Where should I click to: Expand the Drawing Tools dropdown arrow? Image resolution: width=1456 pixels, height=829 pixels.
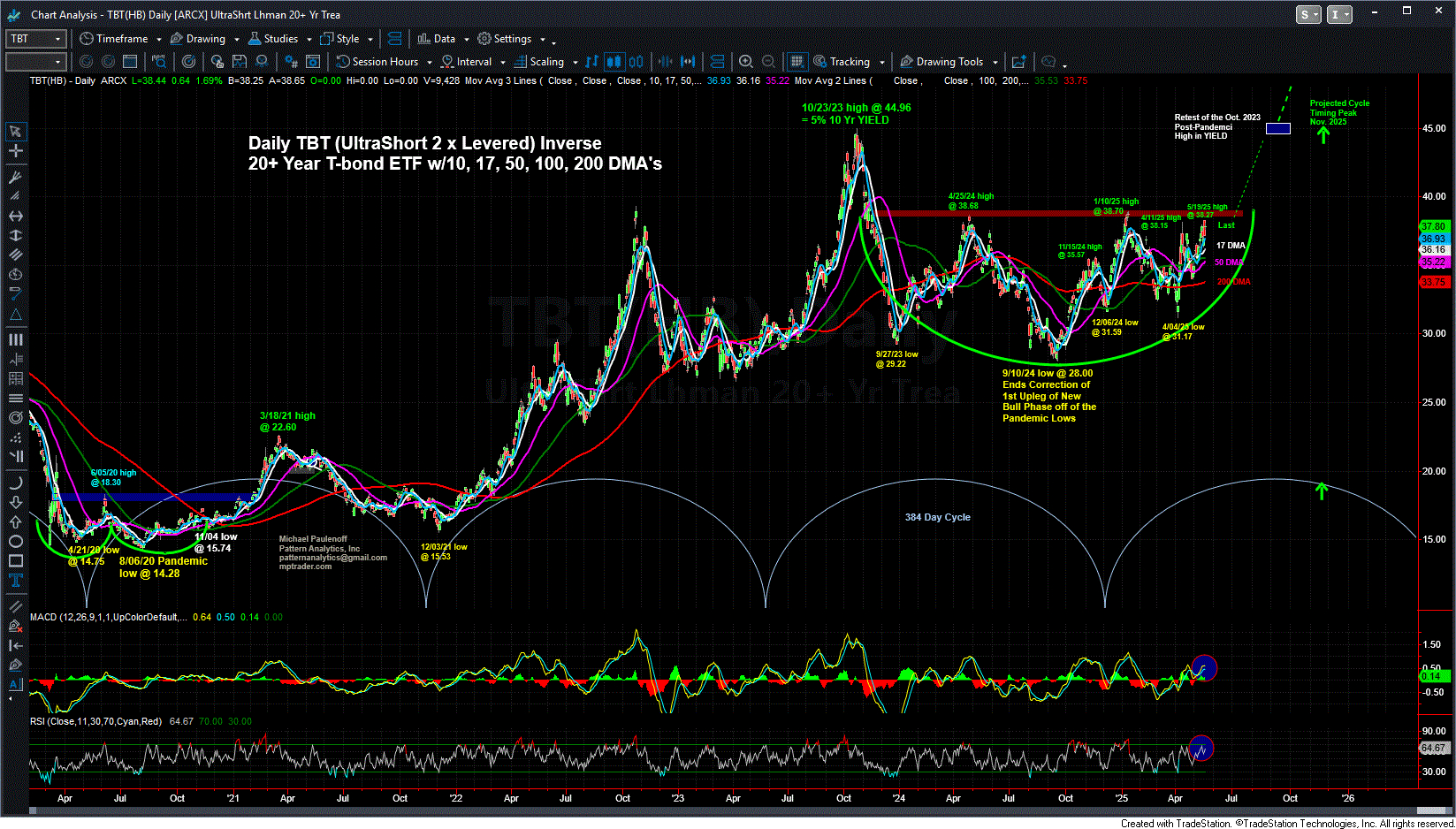[x=995, y=63]
